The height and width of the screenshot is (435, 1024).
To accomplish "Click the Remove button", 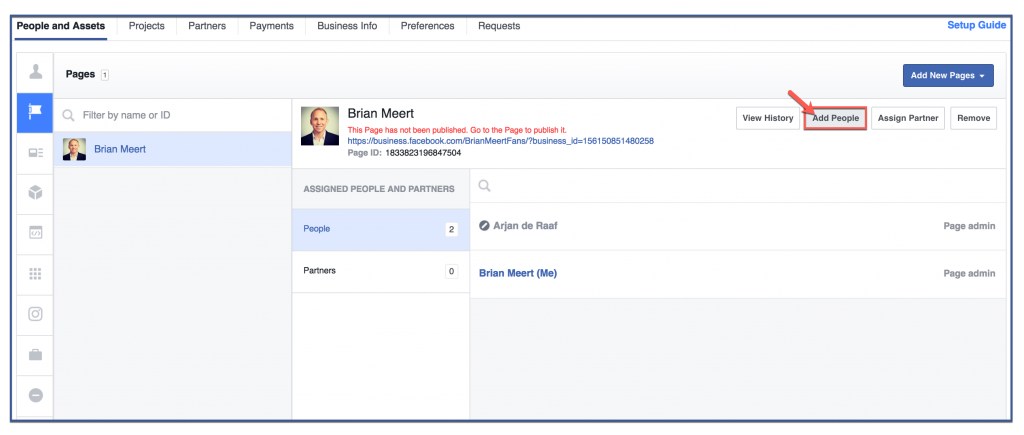I will pos(973,118).
